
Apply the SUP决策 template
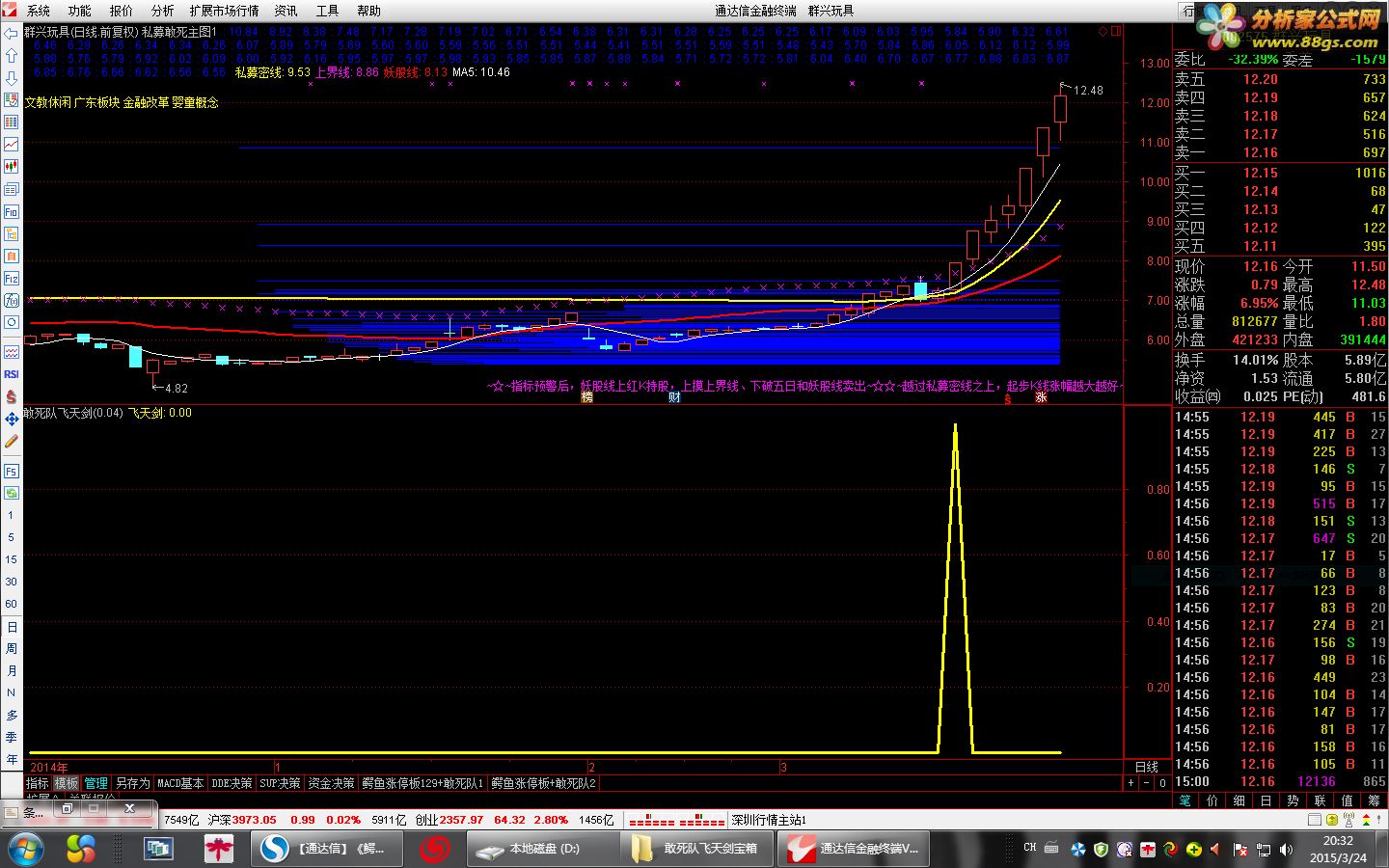click(281, 783)
